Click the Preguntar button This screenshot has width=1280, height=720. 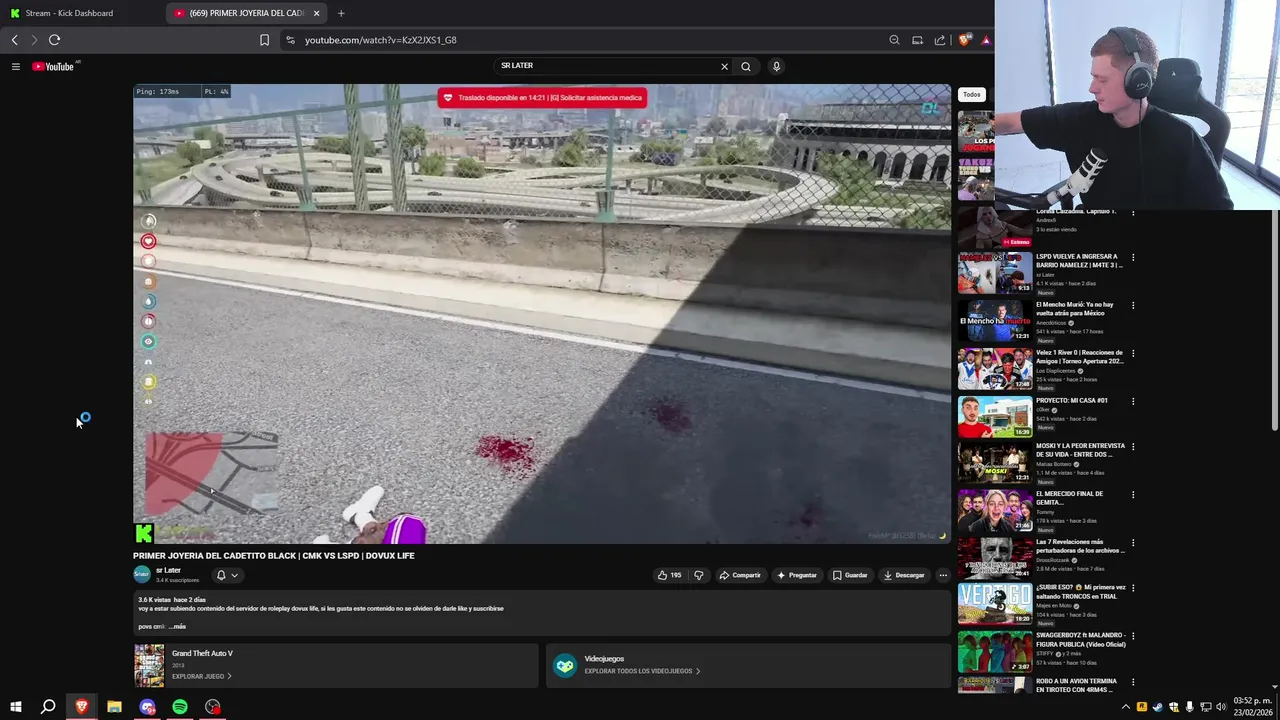[x=797, y=575]
